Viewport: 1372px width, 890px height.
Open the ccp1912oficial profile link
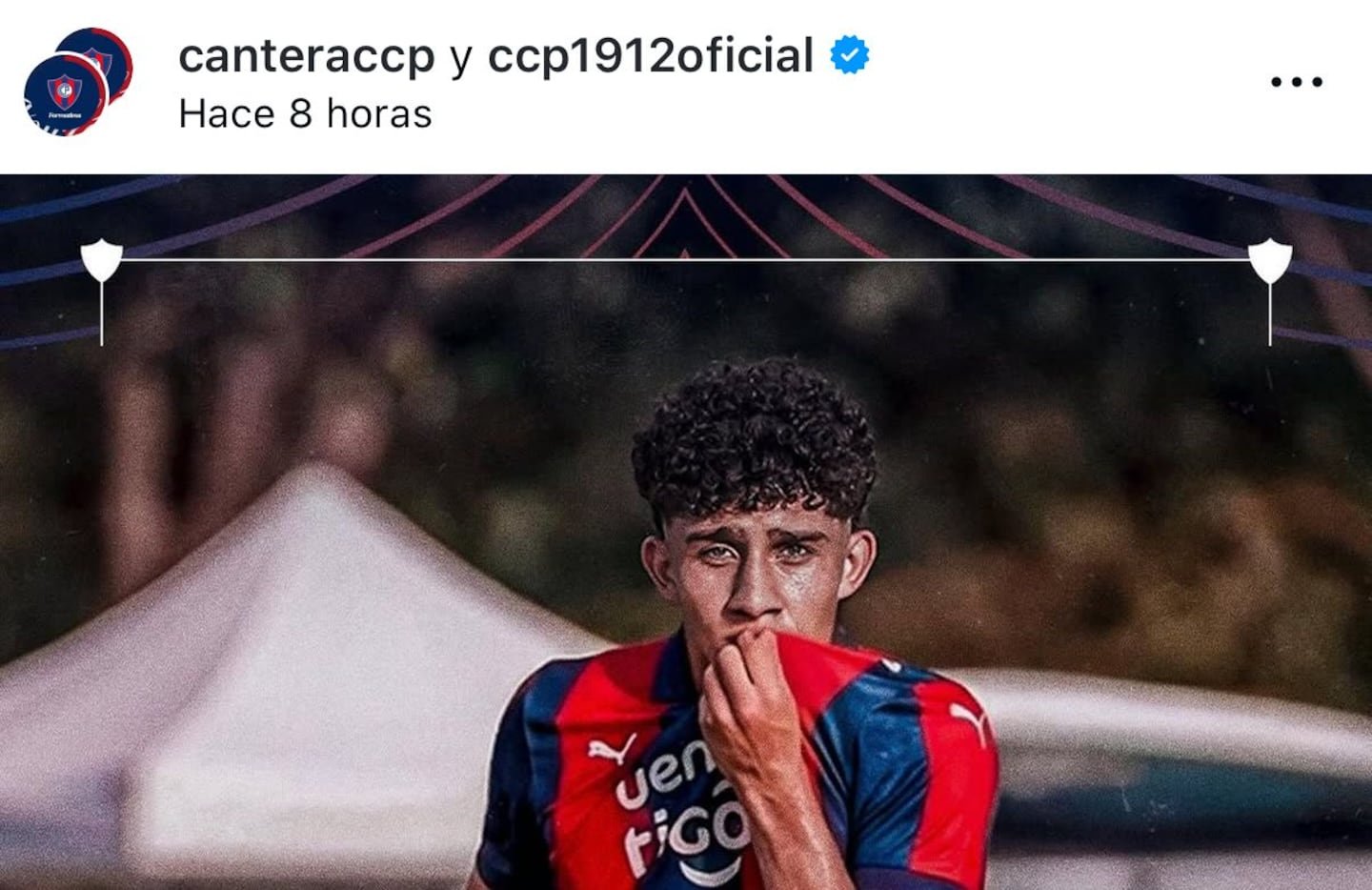click(651, 55)
